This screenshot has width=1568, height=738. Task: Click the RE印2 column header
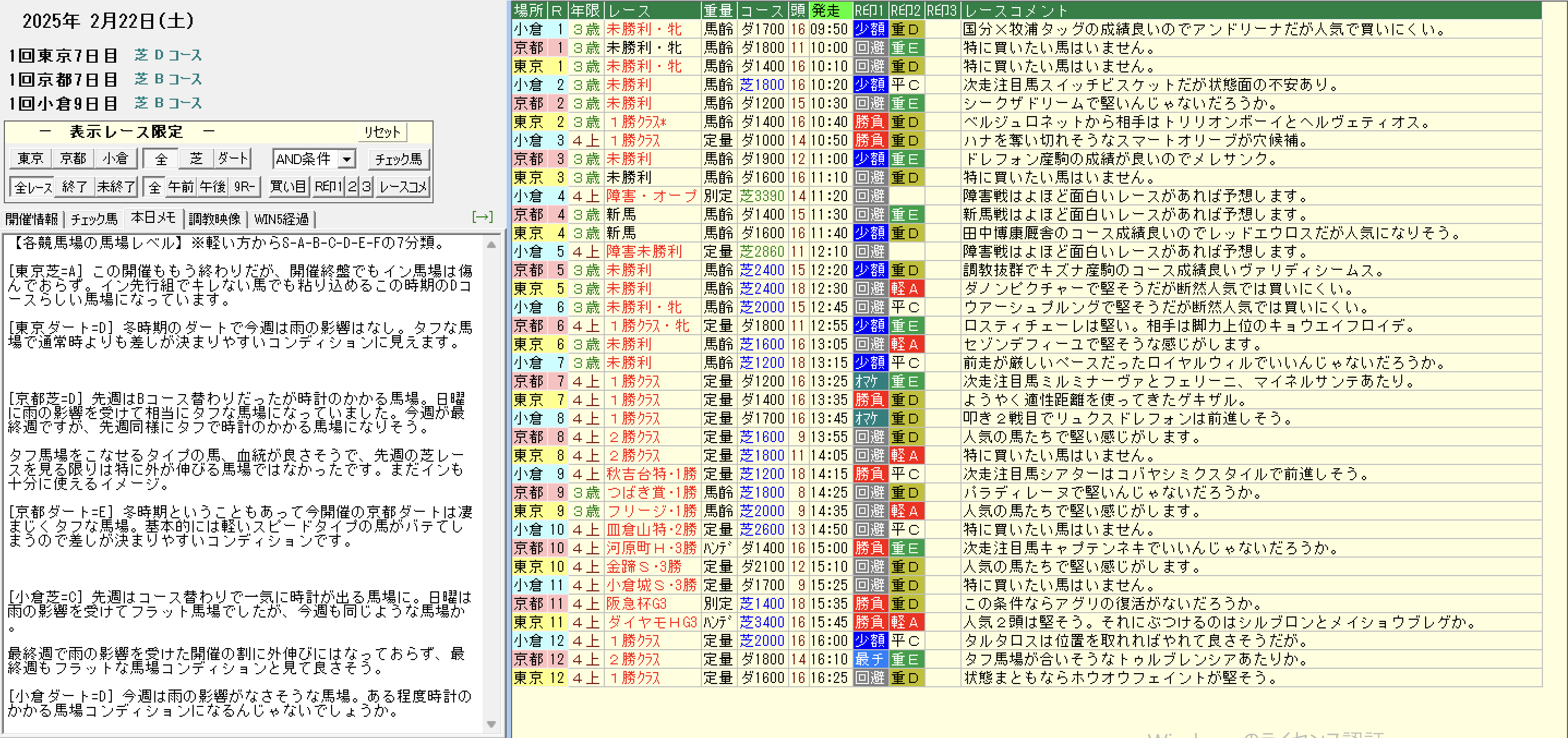tap(906, 10)
